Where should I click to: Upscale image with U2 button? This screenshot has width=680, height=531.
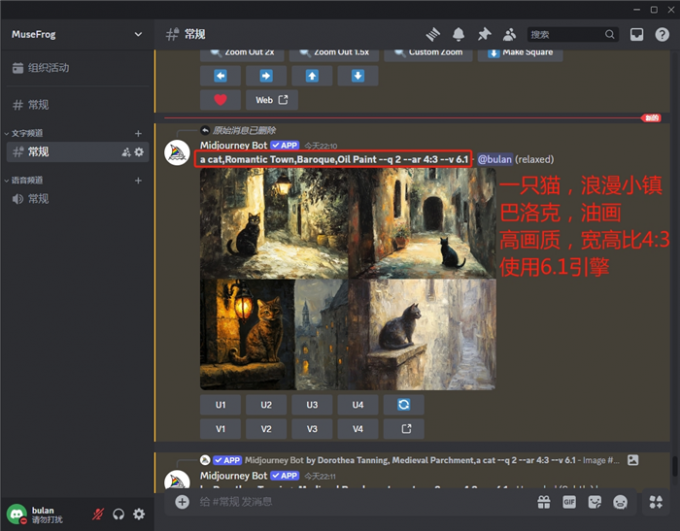pos(266,405)
